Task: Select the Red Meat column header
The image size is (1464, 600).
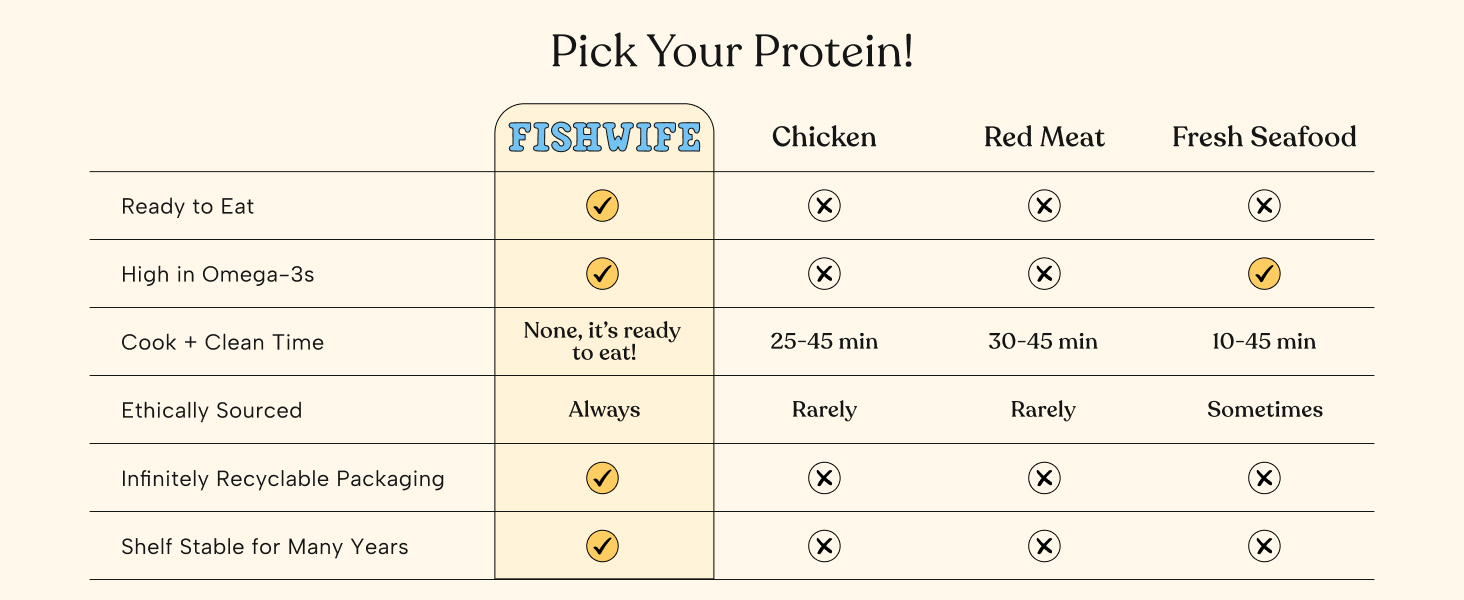Action: (1044, 137)
